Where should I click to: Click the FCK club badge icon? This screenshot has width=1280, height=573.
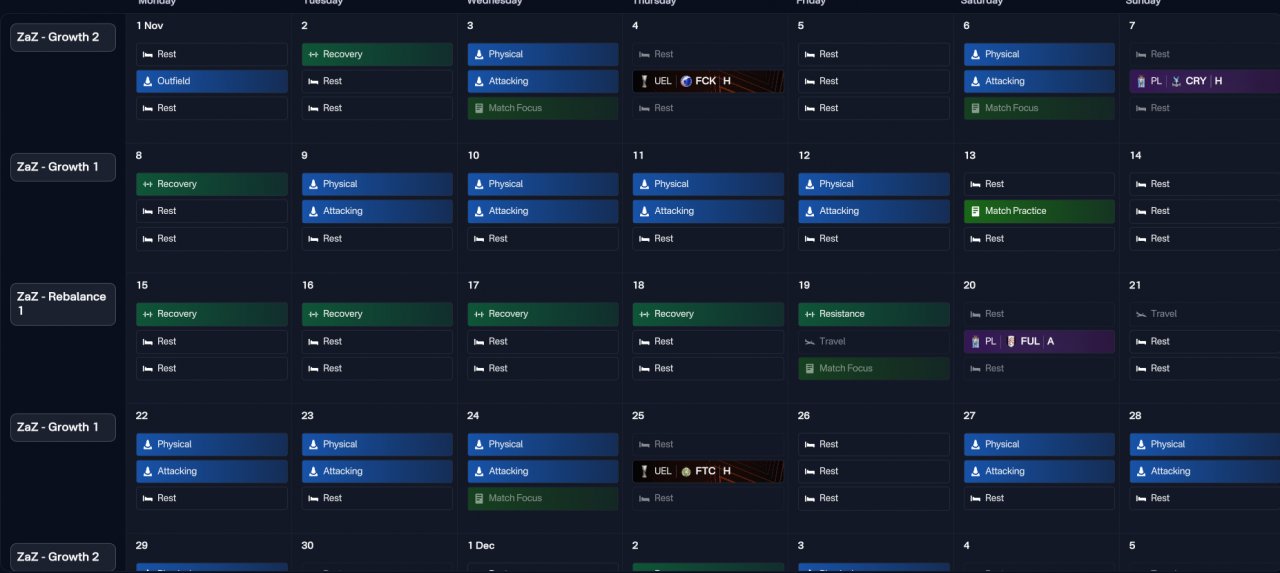(686, 81)
